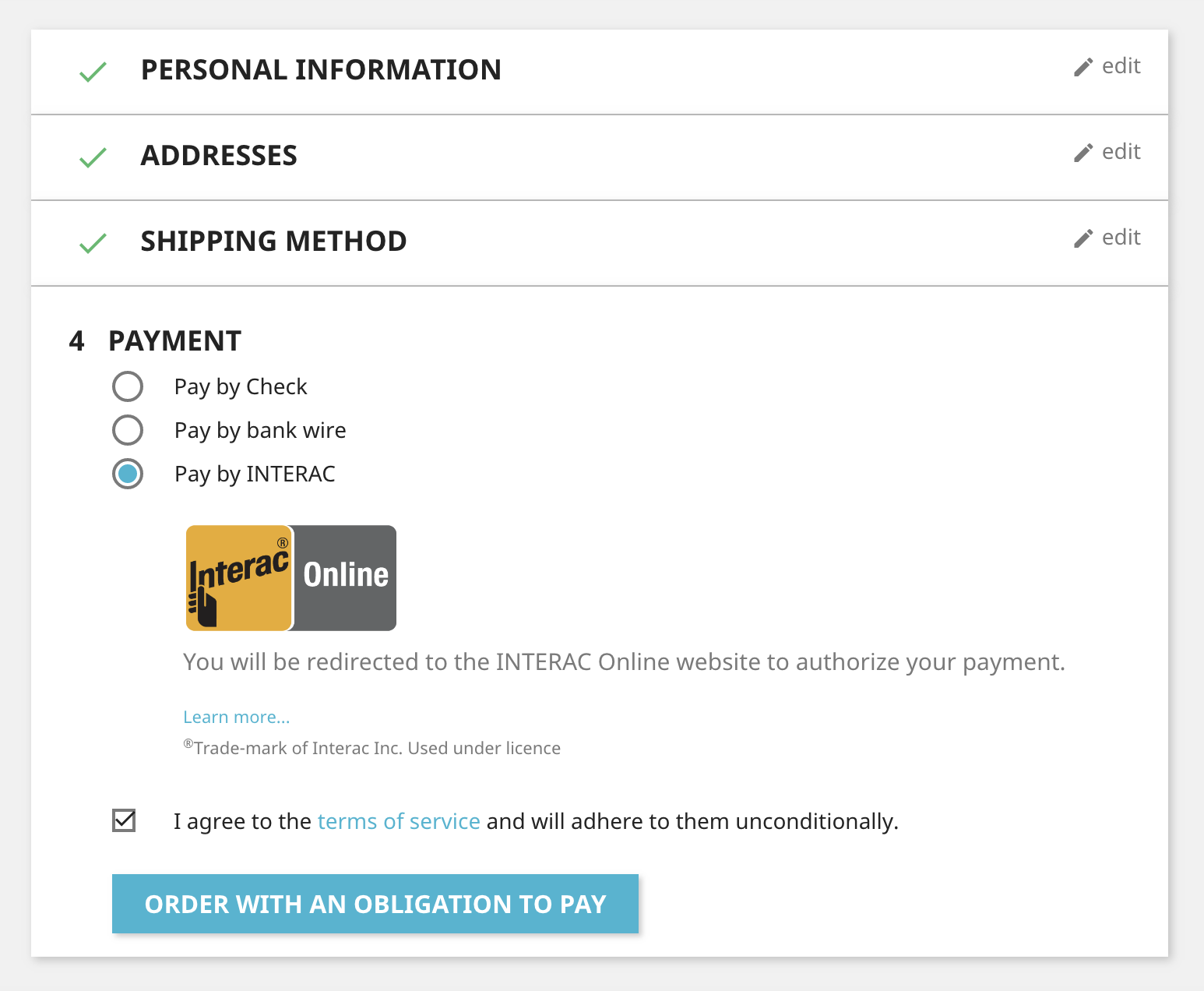Click the pencil icon beside Addresses
The height and width of the screenshot is (991, 1204).
(x=1083, y=153)
